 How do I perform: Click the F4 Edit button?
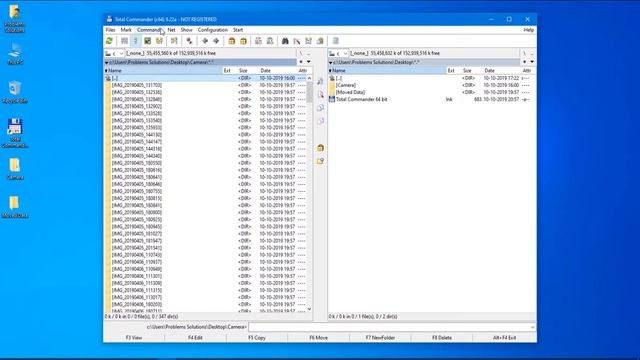click(196, 338)
